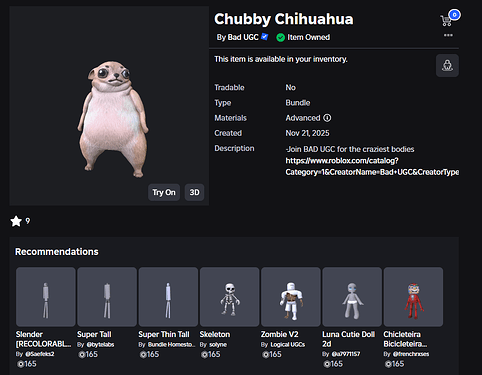Open the Skeleton bundle thumbnail
Viewport: 482px width, 375px height.
point(230,297)
